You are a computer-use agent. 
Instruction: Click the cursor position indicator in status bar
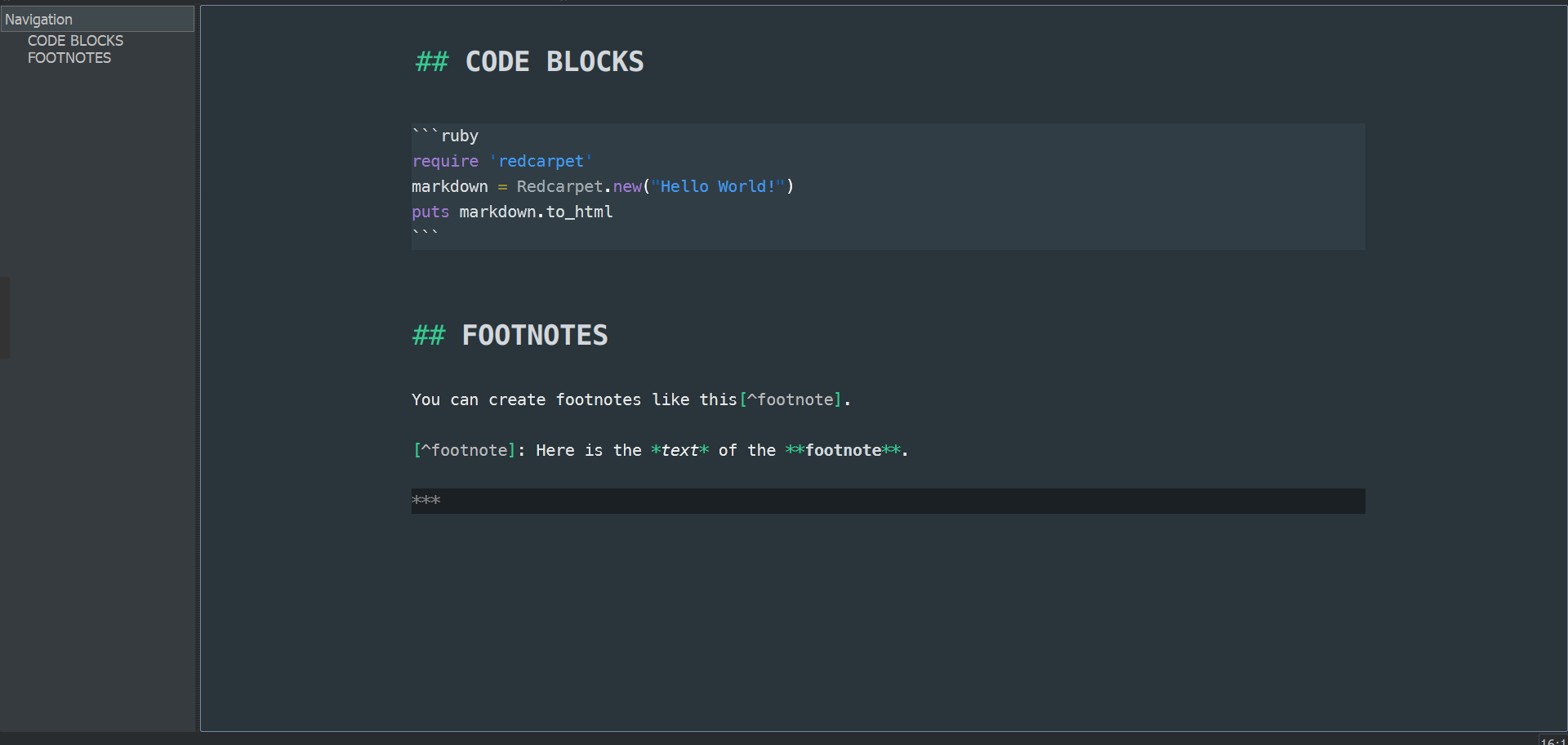pyautogui.click(x=1553, y=741)
